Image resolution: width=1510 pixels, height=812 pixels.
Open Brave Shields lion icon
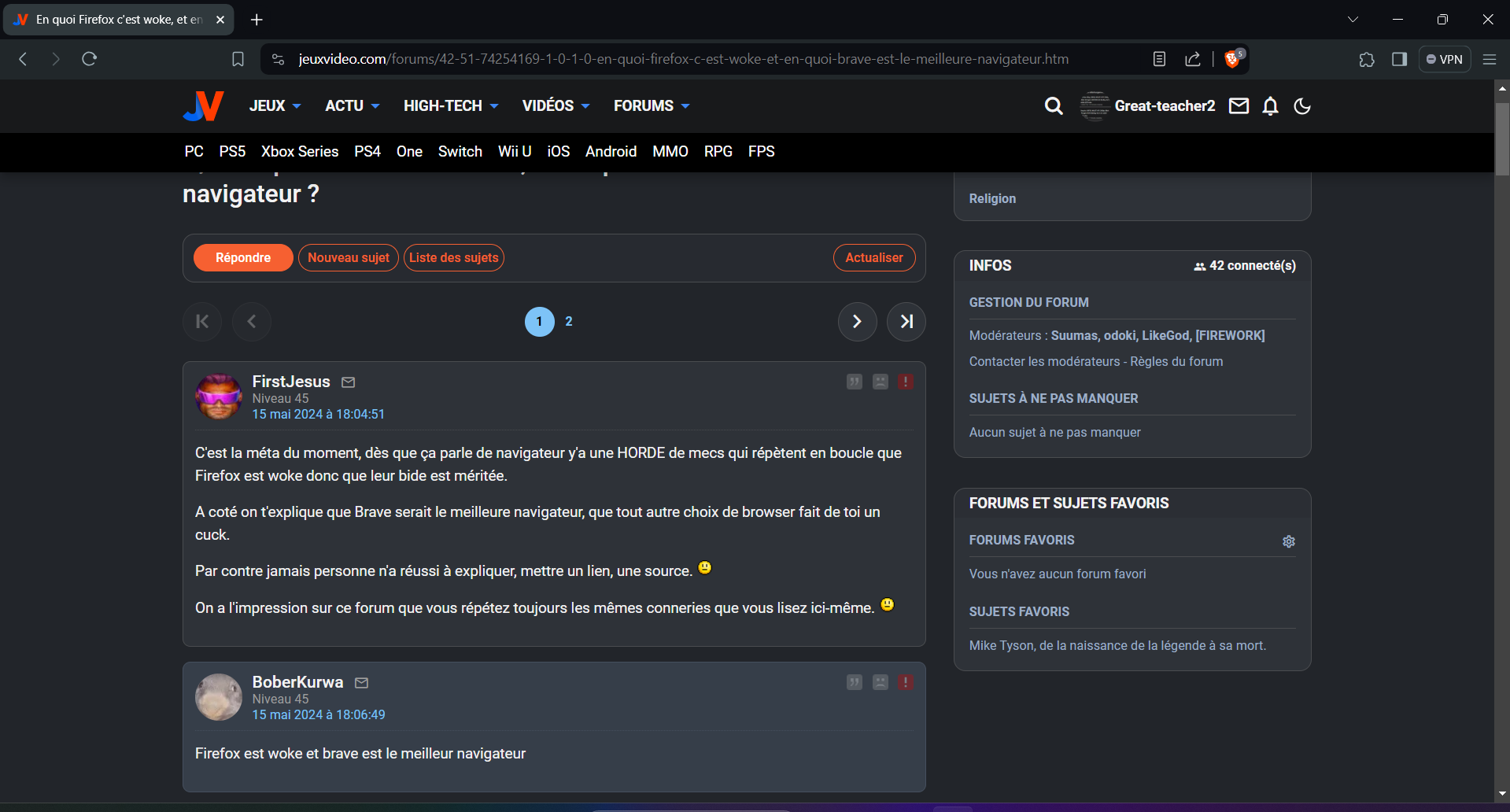point(1233,59)
